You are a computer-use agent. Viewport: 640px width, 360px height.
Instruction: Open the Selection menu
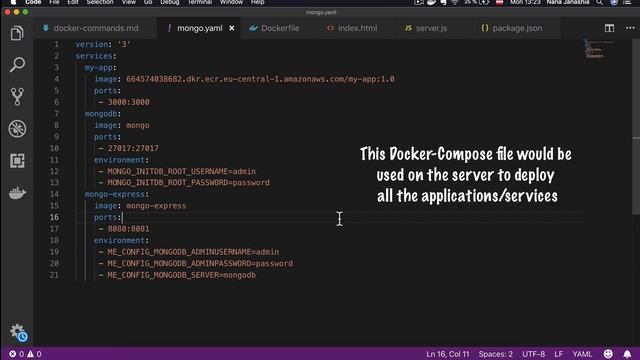[x=100, y=2]
